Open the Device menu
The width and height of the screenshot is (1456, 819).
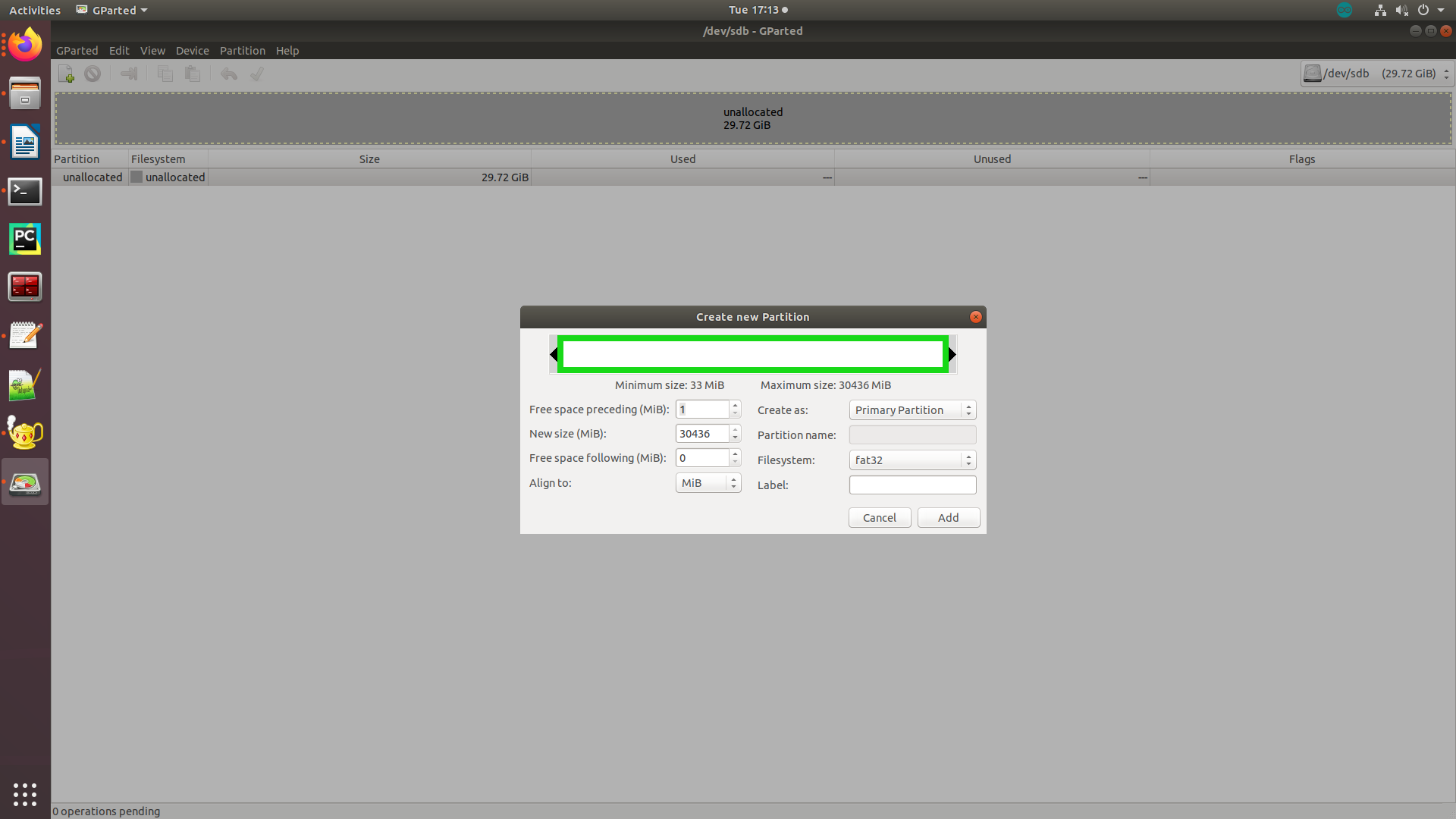192,50
